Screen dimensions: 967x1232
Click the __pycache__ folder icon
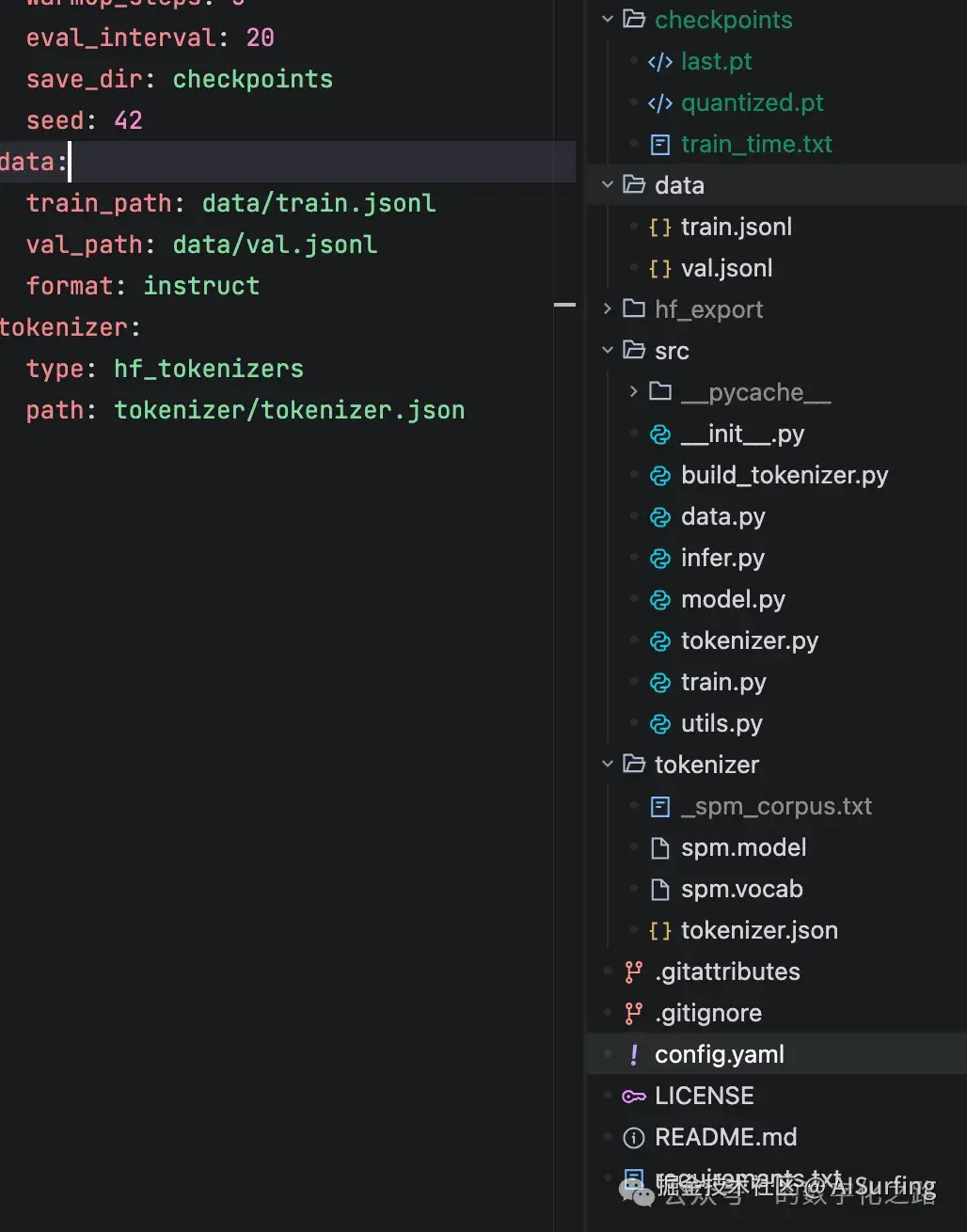pos(660,391)
